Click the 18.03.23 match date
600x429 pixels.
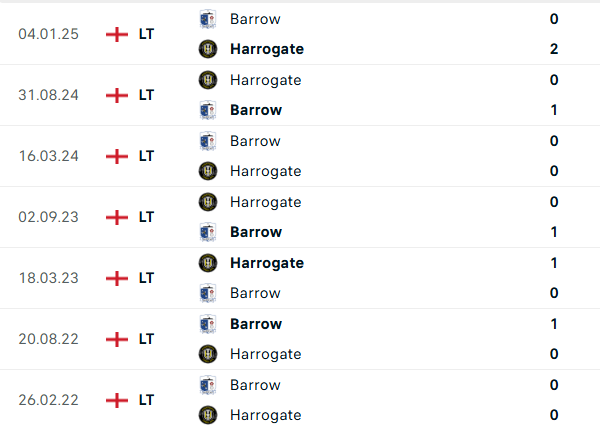click(49, 278)
